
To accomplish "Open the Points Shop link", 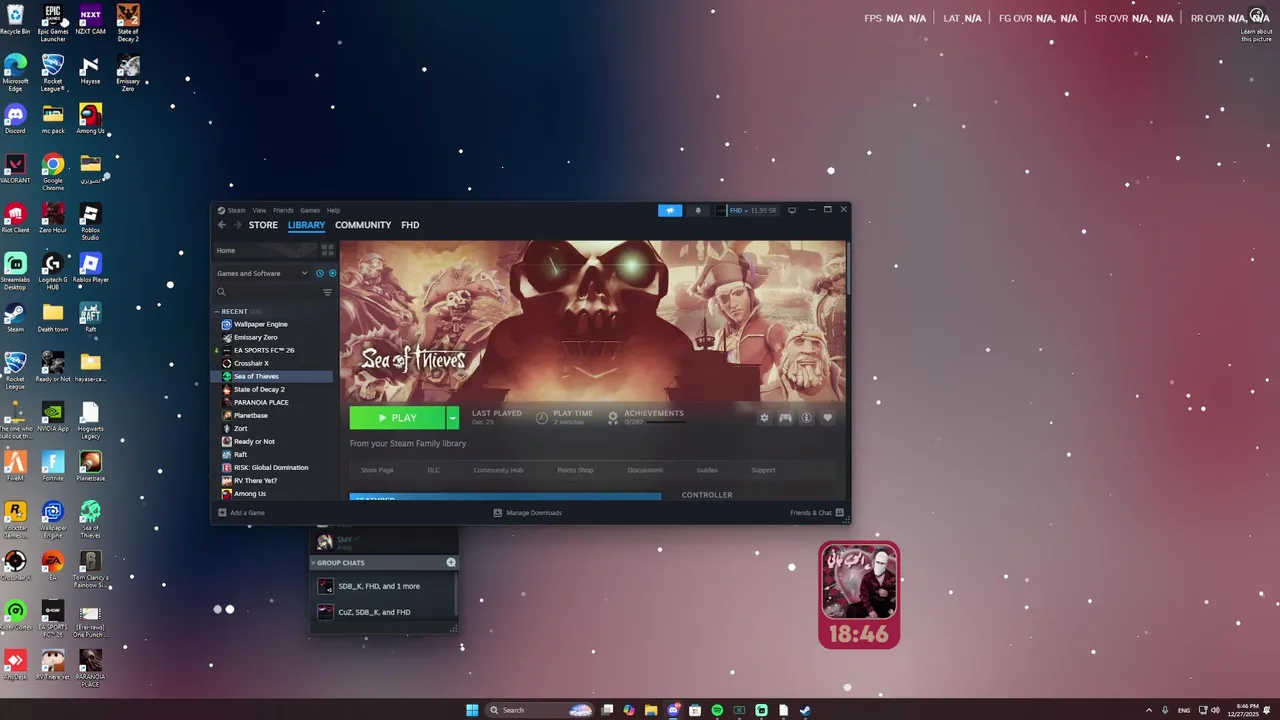I will (575, 470).
